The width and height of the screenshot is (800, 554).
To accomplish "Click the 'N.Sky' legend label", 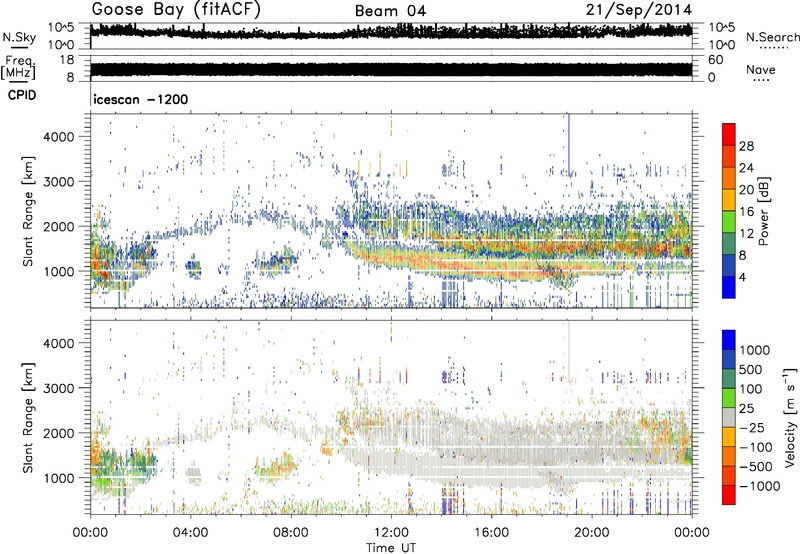I will coord(19,37).
